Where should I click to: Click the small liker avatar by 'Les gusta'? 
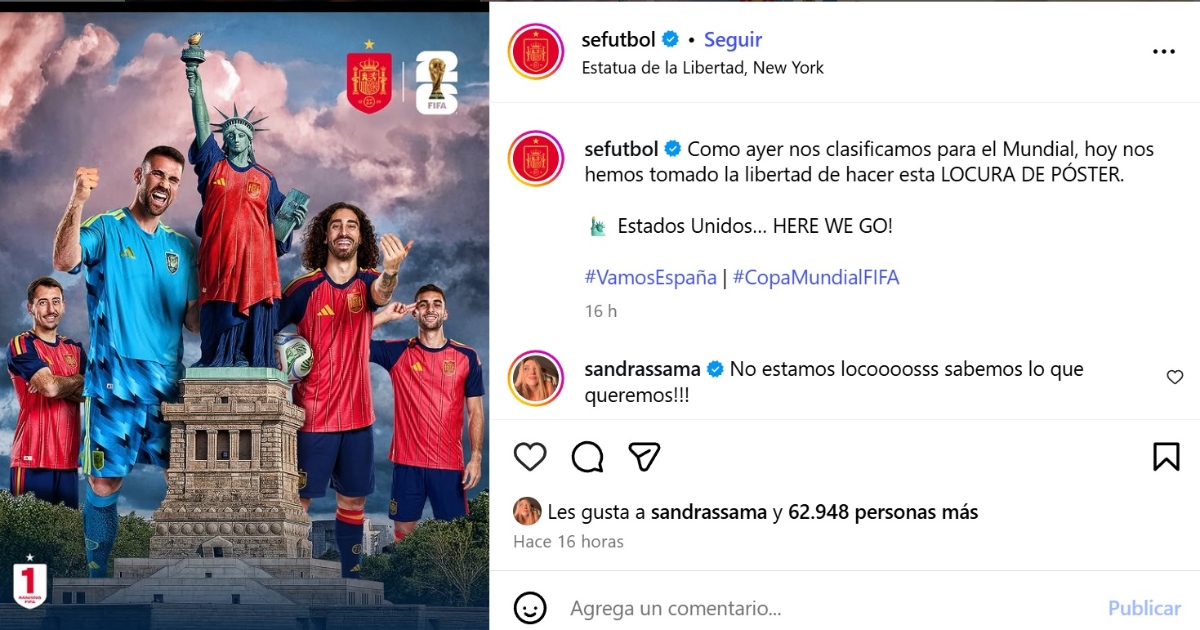coord(527,512)
